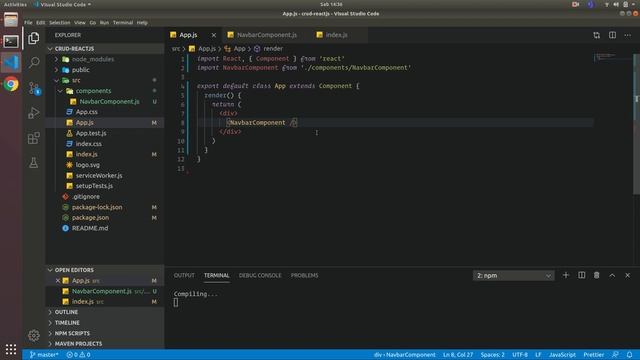Open the Source Control view
Screen dimensions: 640x360
34,88
